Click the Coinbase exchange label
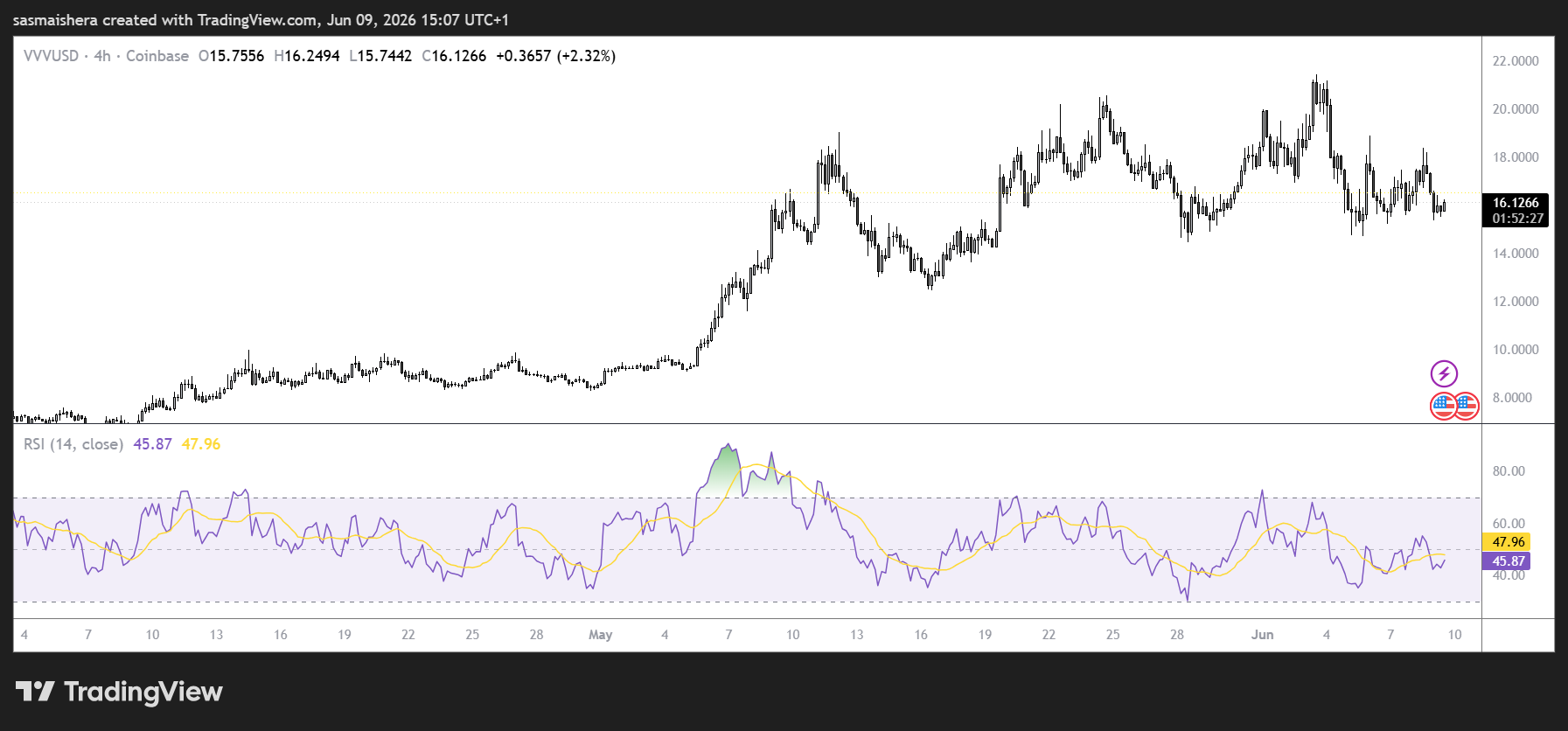The height and width of the screenshot is (731, 1568). (157, 56)
